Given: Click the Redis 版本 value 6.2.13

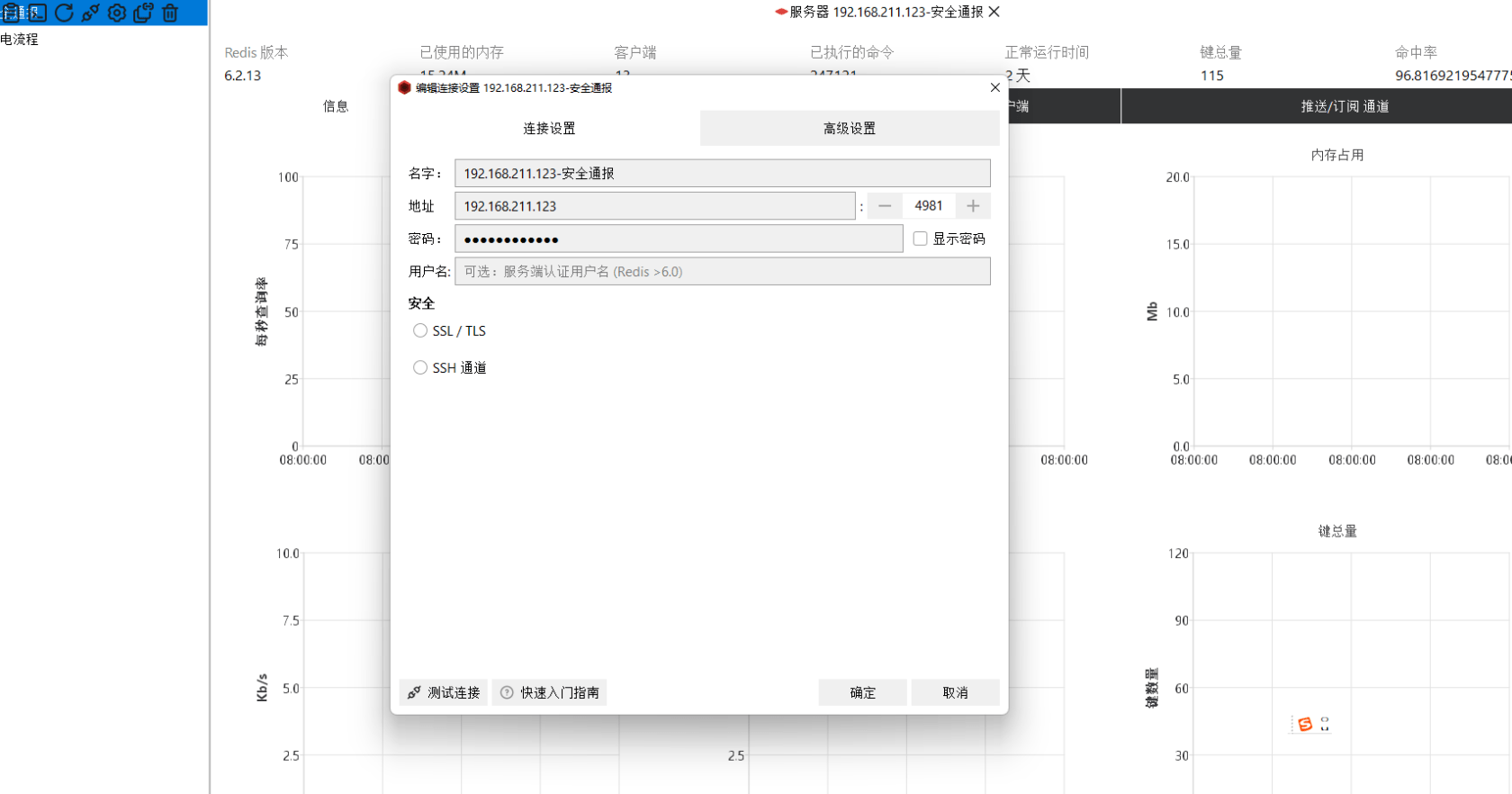Looking at the screenshot, I should pos(243,76).
